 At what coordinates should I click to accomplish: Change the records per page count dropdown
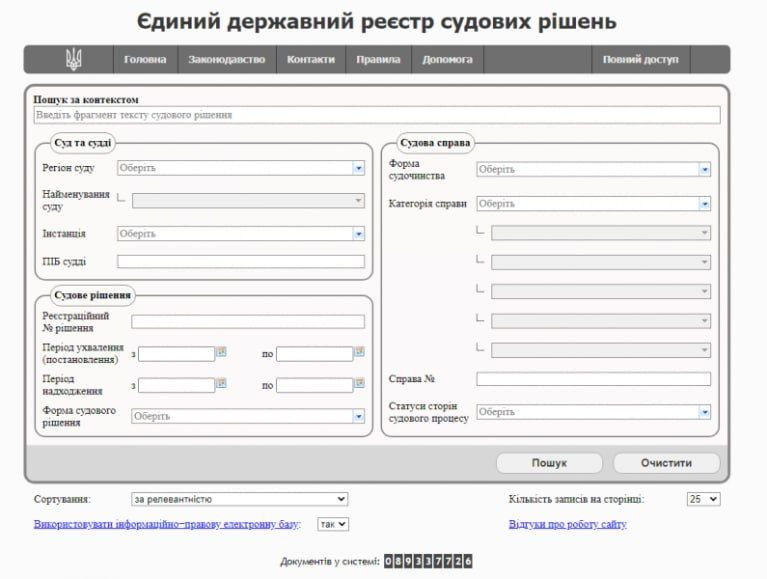[x=703, y=498]
